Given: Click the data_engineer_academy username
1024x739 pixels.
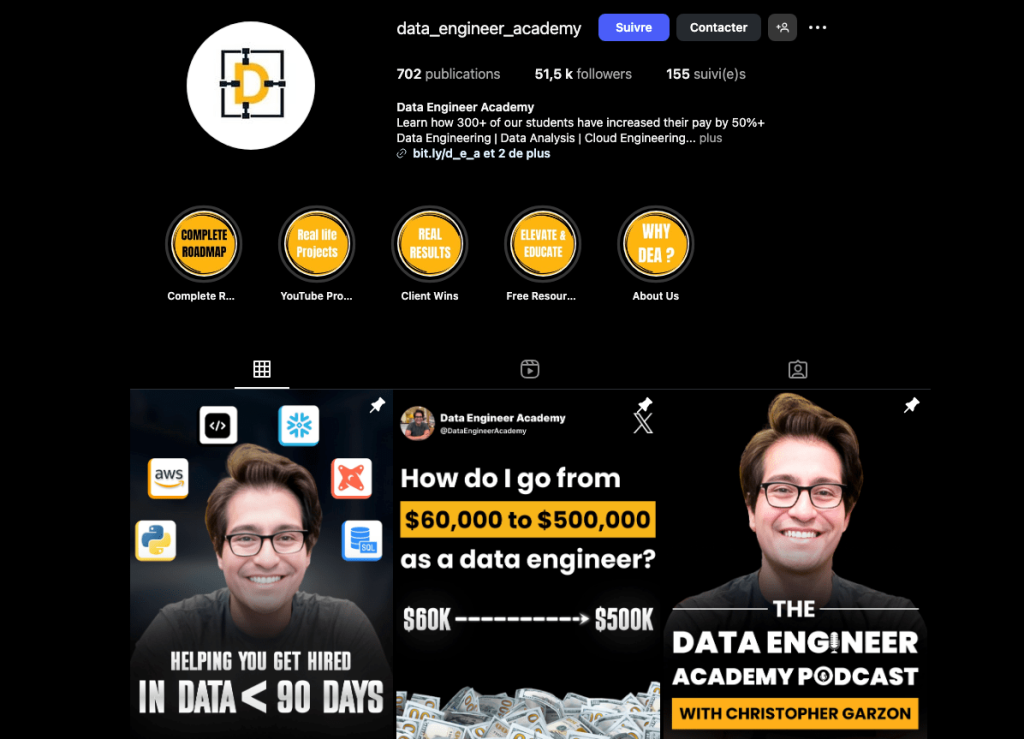Looking at the screenshot, I should pos(488,29).
